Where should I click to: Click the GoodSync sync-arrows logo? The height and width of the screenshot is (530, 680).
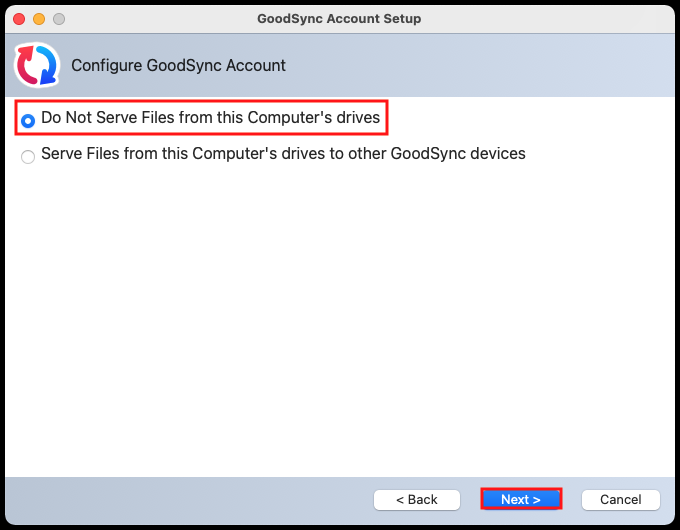[35, 65]
